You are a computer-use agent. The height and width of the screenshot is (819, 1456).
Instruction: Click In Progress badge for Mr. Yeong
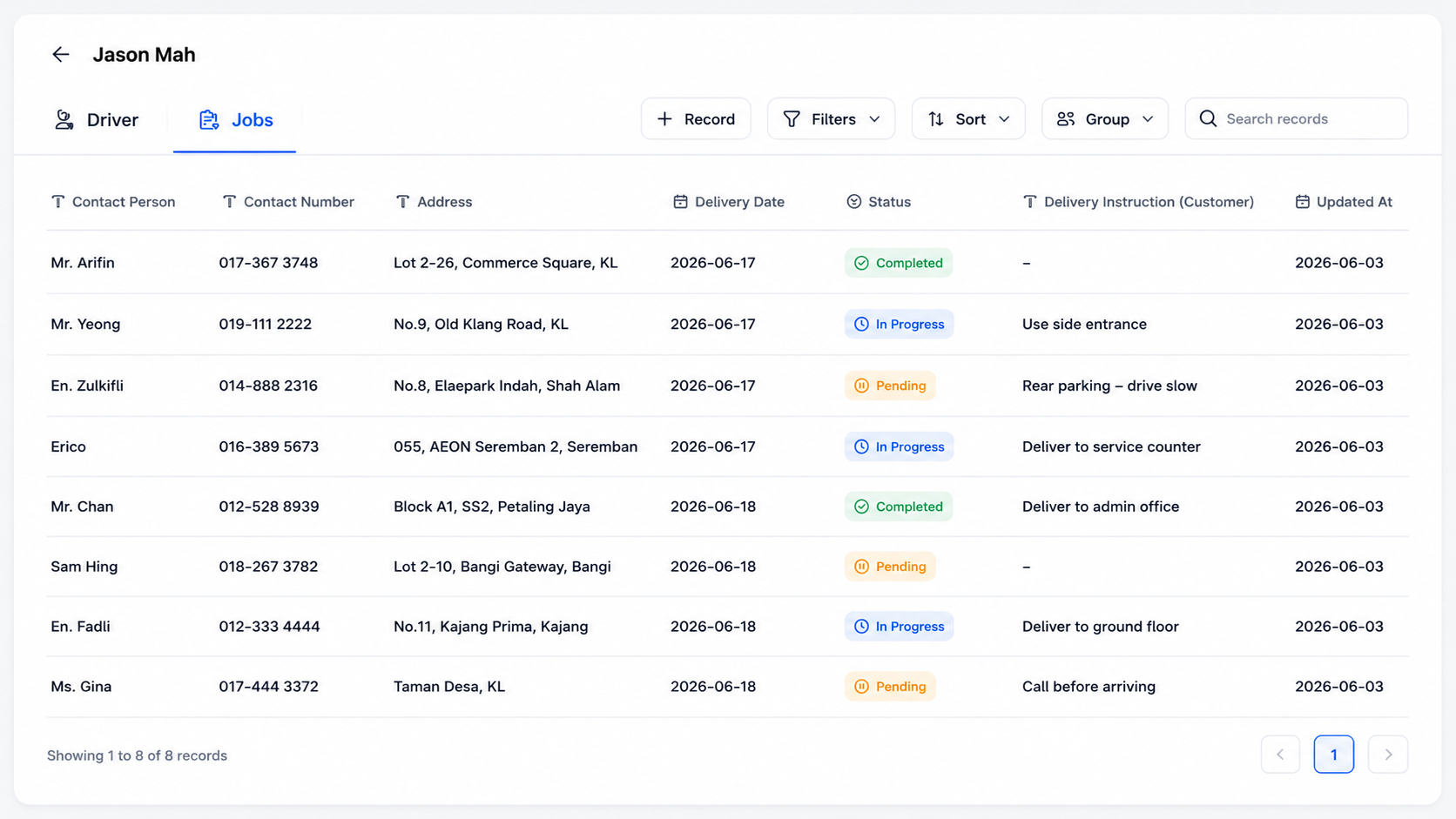[x=900, y=324]
